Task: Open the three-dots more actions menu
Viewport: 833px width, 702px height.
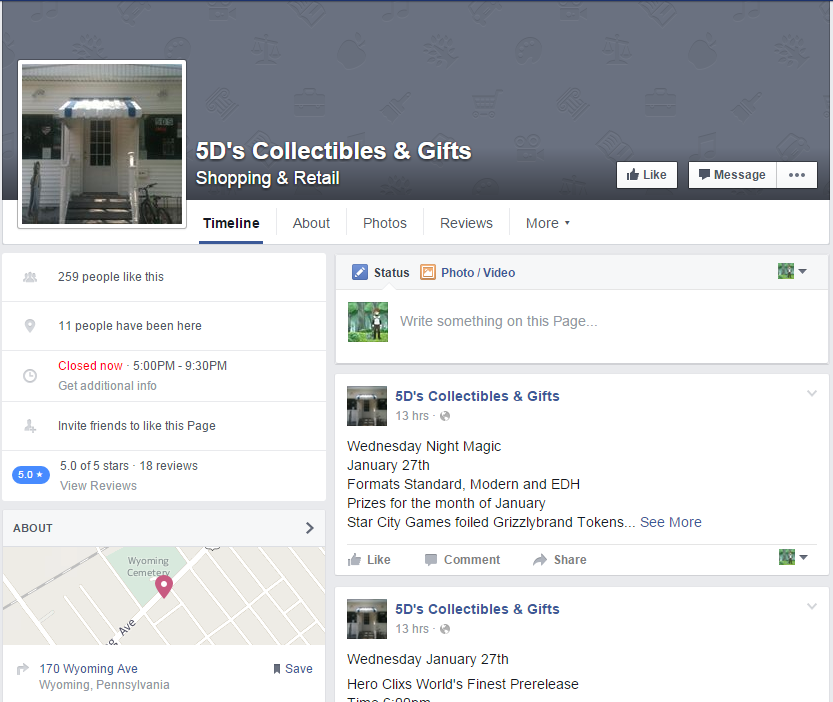Action: click(x=797, y=175)
